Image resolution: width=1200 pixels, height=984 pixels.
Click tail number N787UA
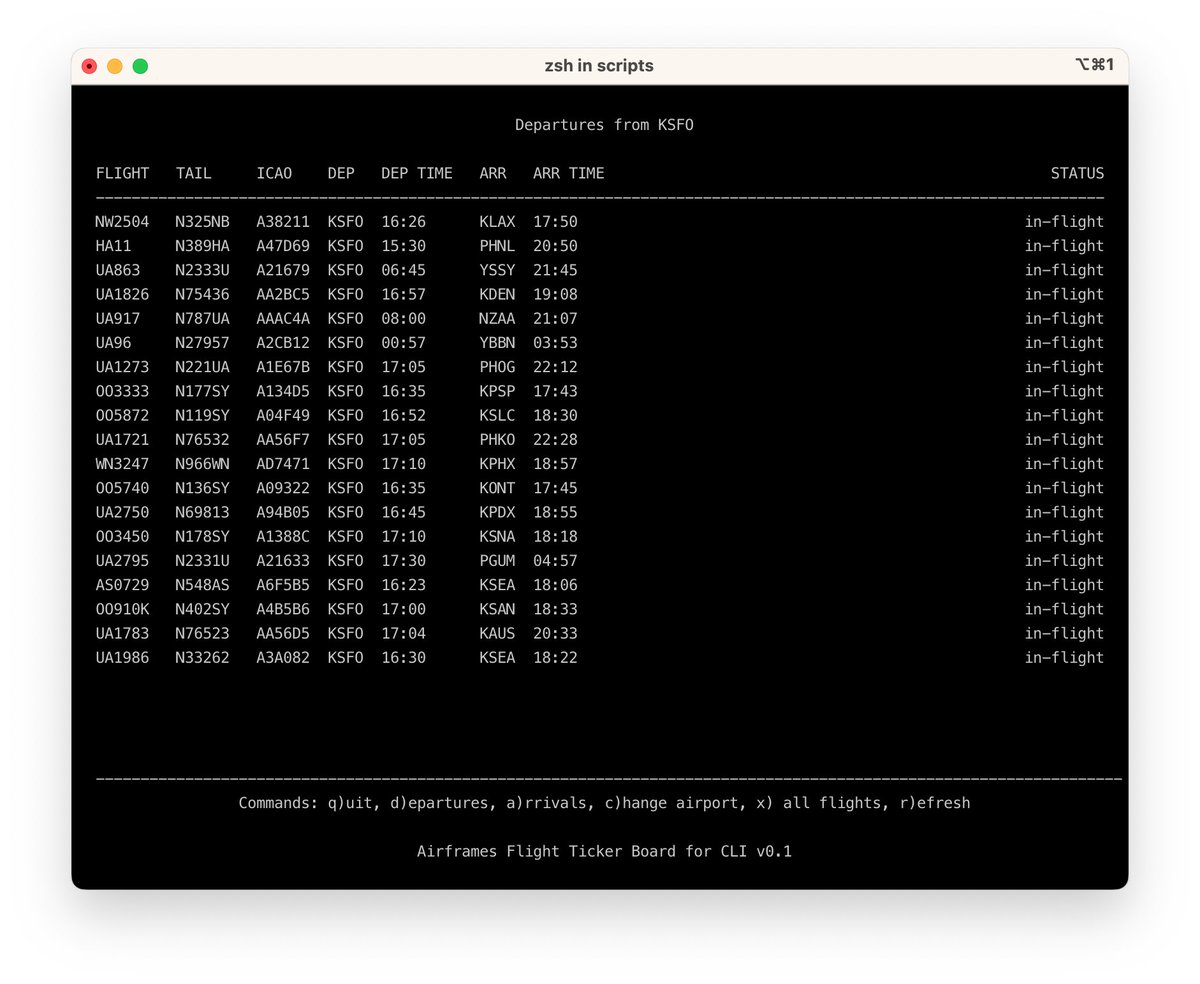point(203,318)
